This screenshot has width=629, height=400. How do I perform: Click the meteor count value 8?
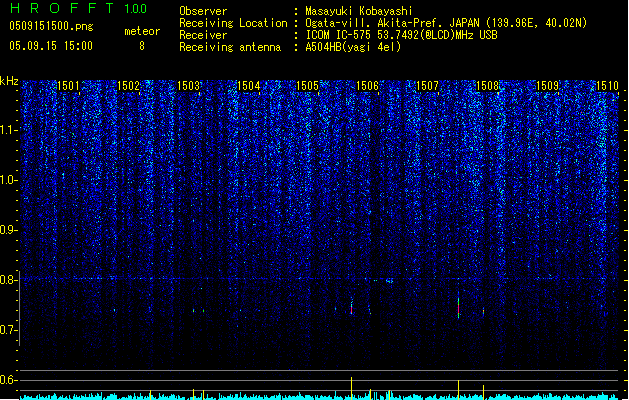pyautogui.click(x=142, y=46)
